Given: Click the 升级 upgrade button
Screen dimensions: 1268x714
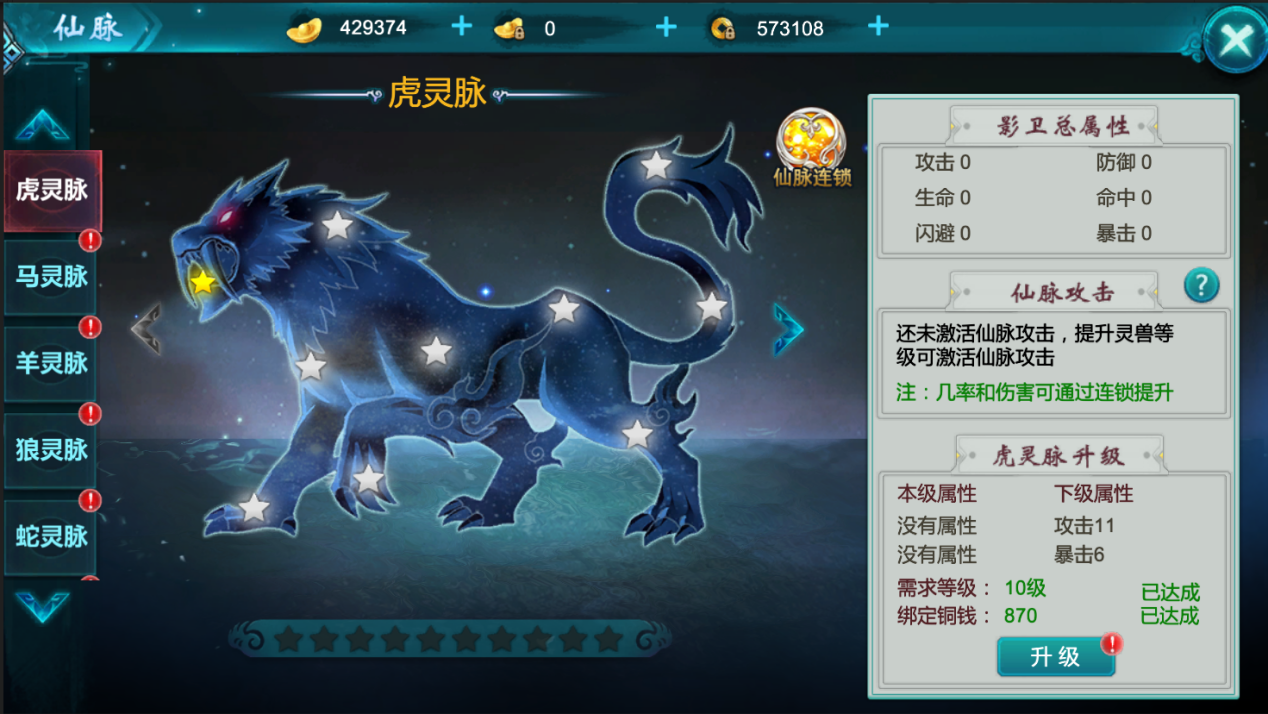Looking at the screenshot, I should tap(1056, 657).
